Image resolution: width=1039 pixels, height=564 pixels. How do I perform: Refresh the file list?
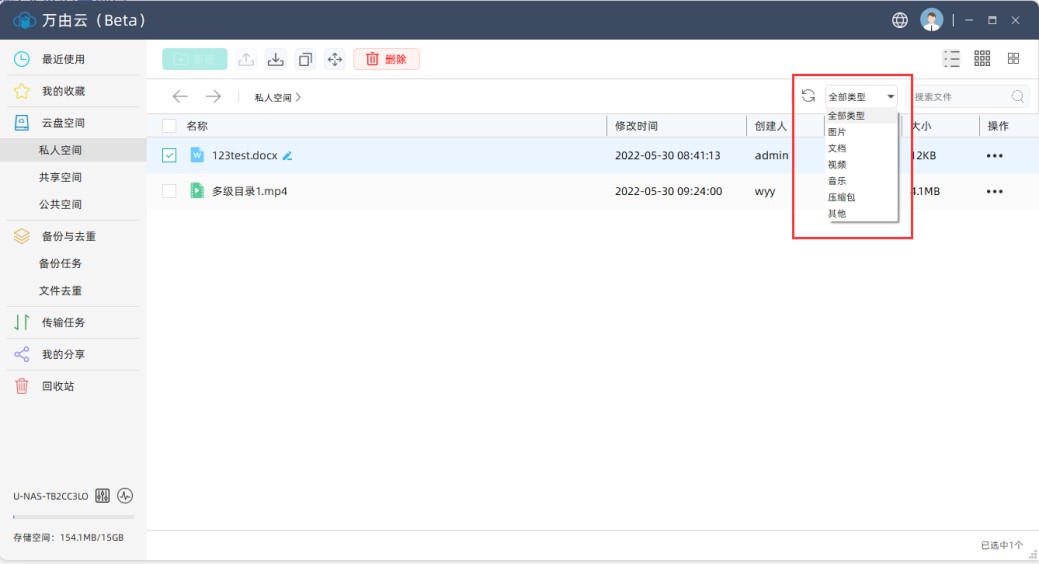pos(808,96)
